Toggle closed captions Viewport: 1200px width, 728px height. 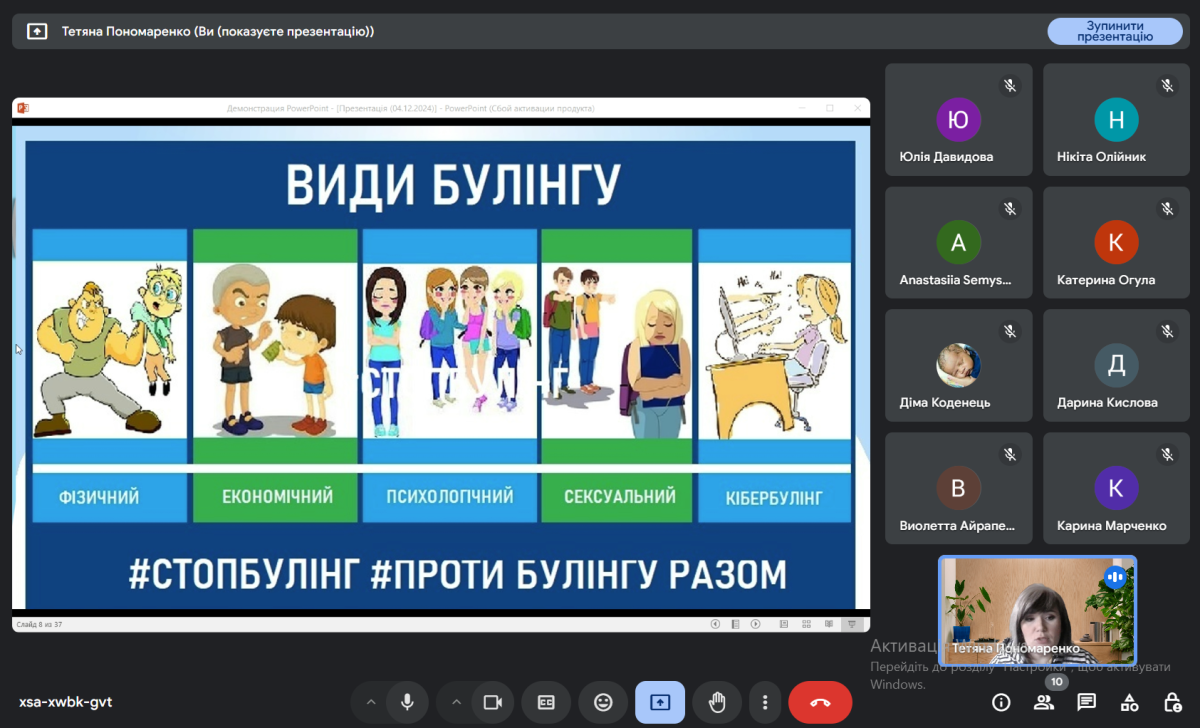click(546, 702)
